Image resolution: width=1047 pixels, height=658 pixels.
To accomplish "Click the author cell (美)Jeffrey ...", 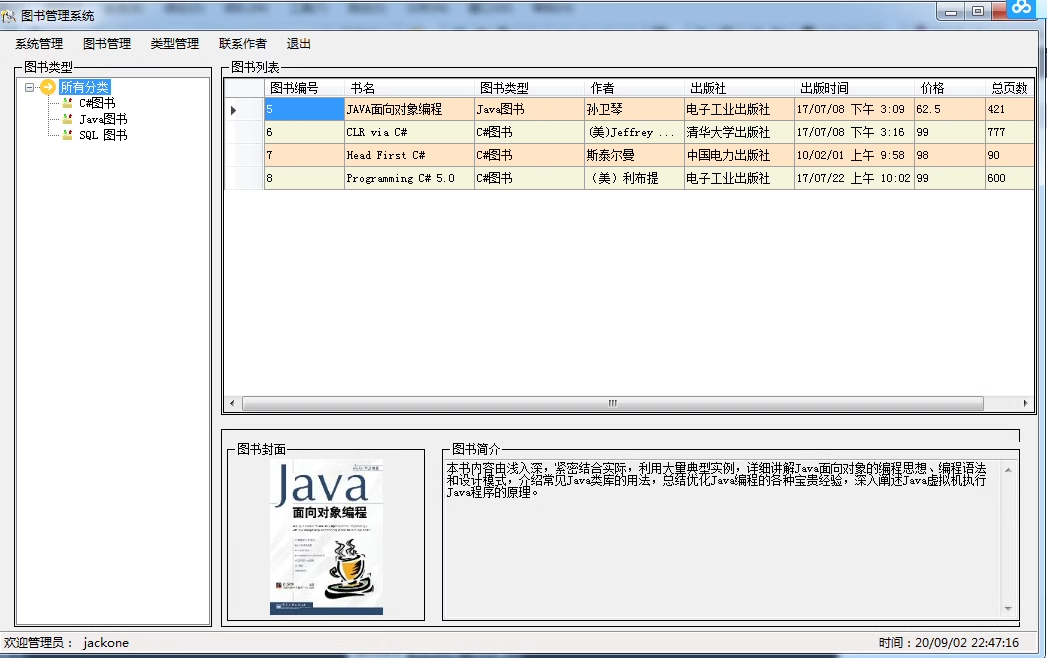I will 634,132.
